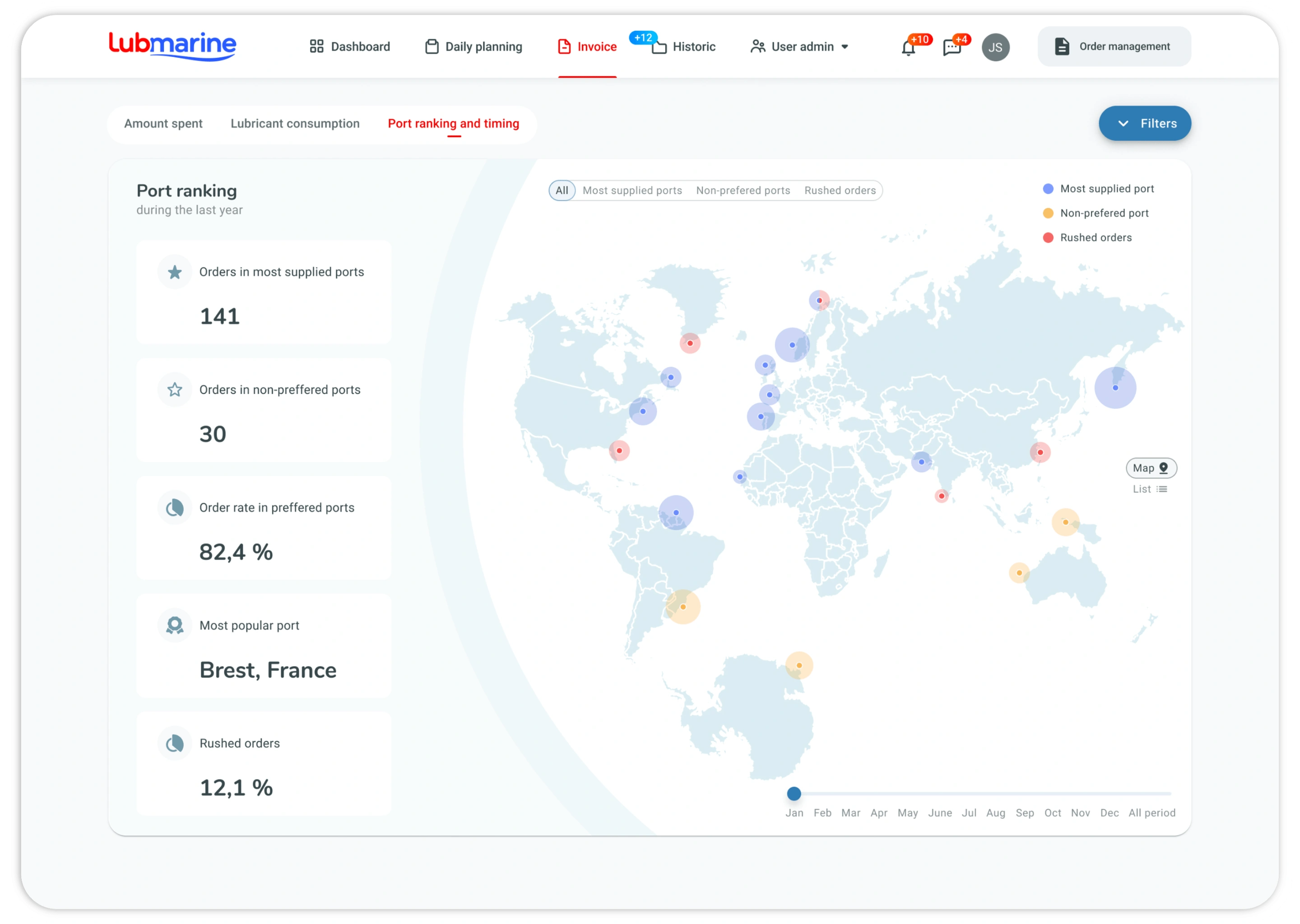Click the Most popular port badge icon

pyautogui.click(x=175, y=625)
